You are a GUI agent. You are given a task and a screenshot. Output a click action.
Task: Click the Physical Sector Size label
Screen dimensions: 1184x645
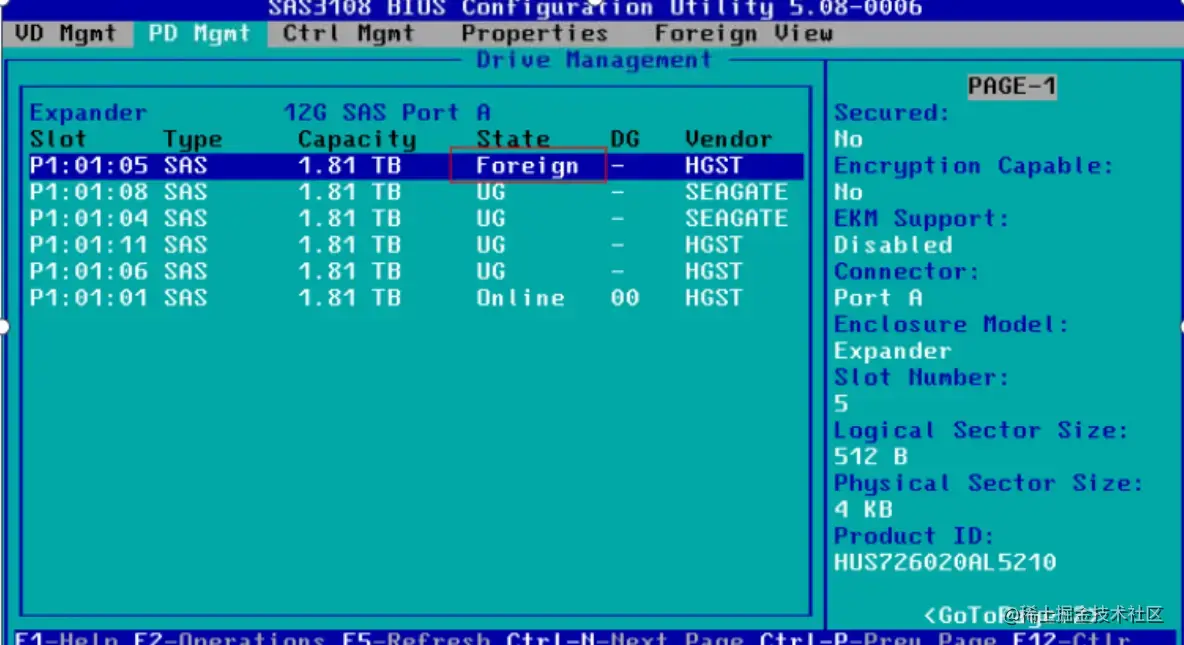[988, 483]
